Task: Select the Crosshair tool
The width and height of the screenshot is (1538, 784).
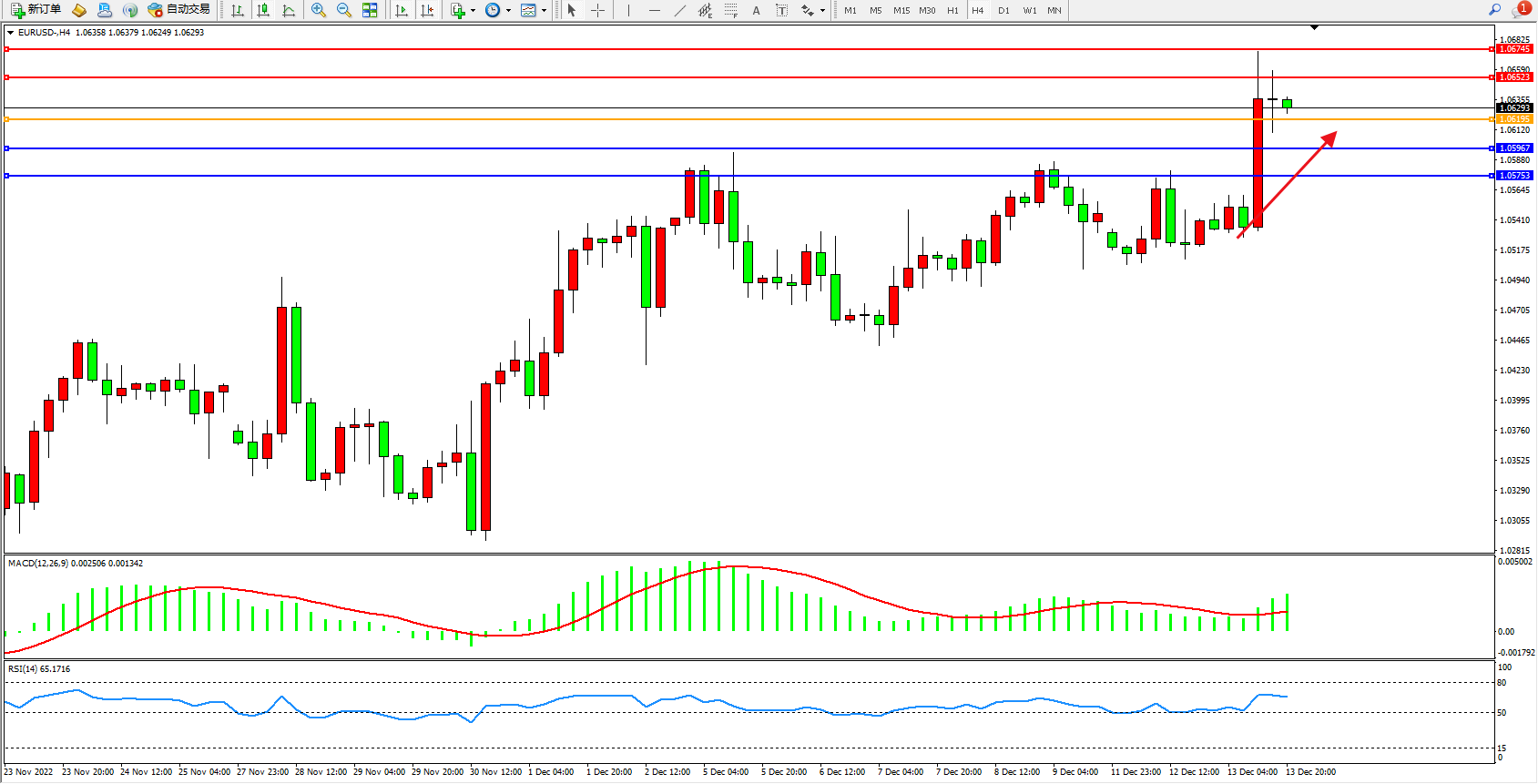Action: pos(597,10)
